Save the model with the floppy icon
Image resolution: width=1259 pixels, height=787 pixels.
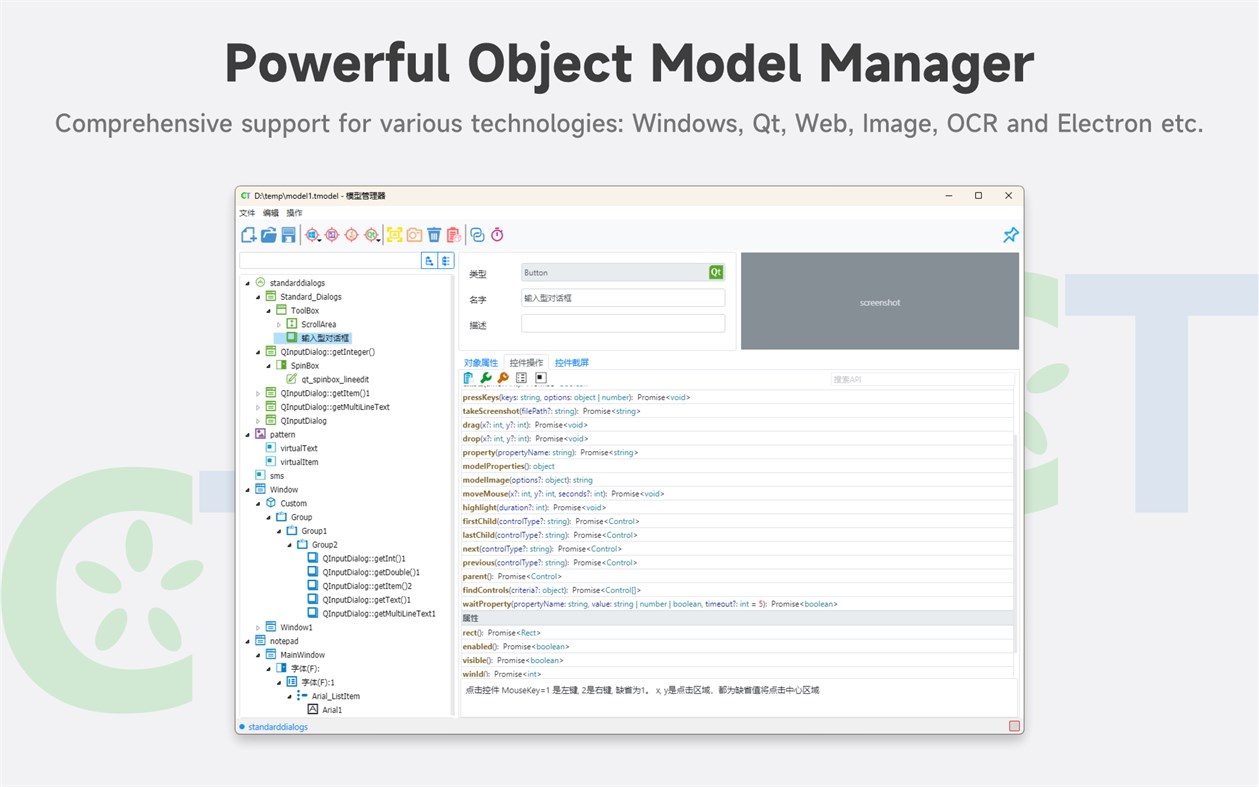coord(288,235)
